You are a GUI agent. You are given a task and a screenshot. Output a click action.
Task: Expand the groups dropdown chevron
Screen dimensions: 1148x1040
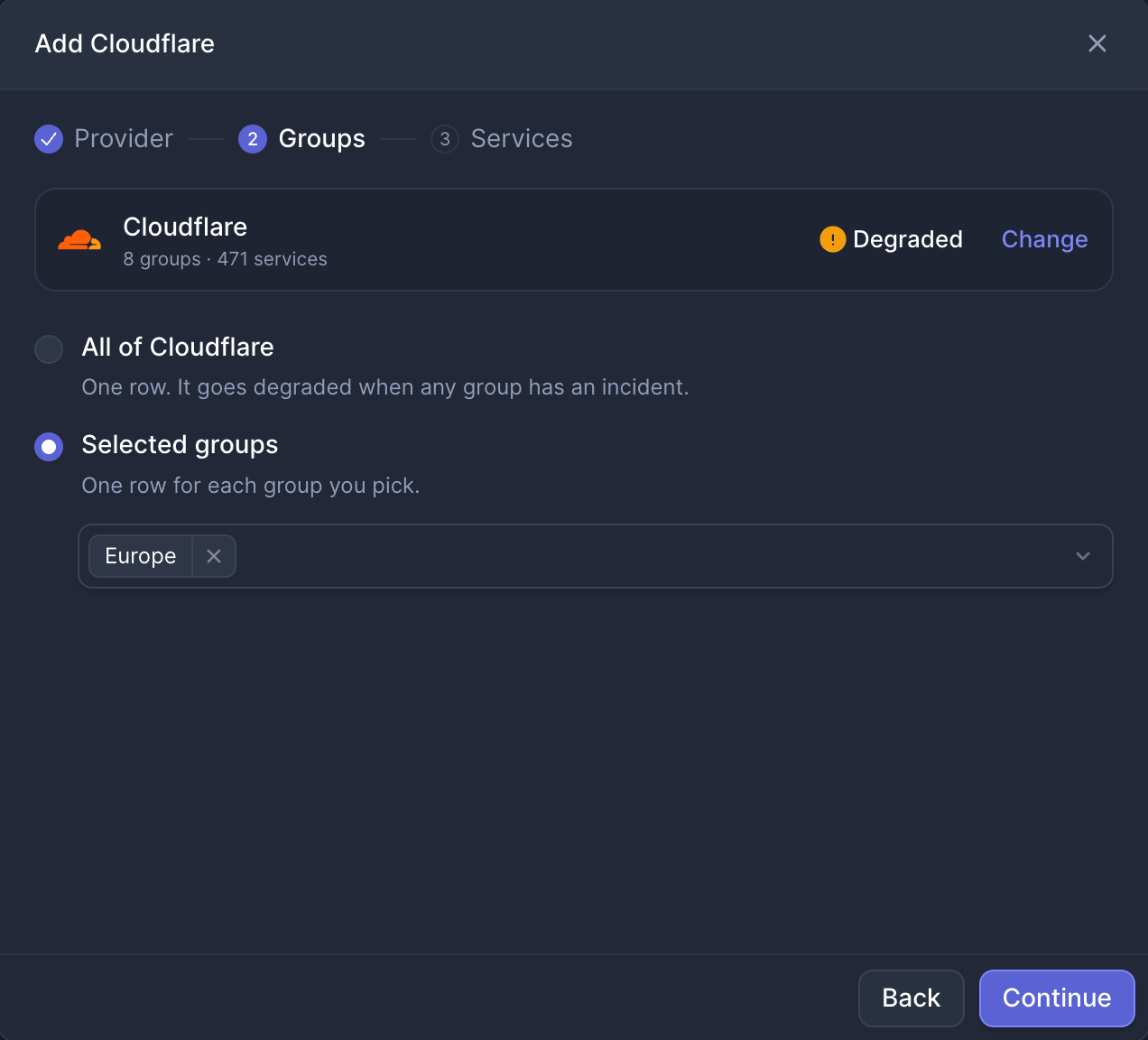pos(1083,556)
